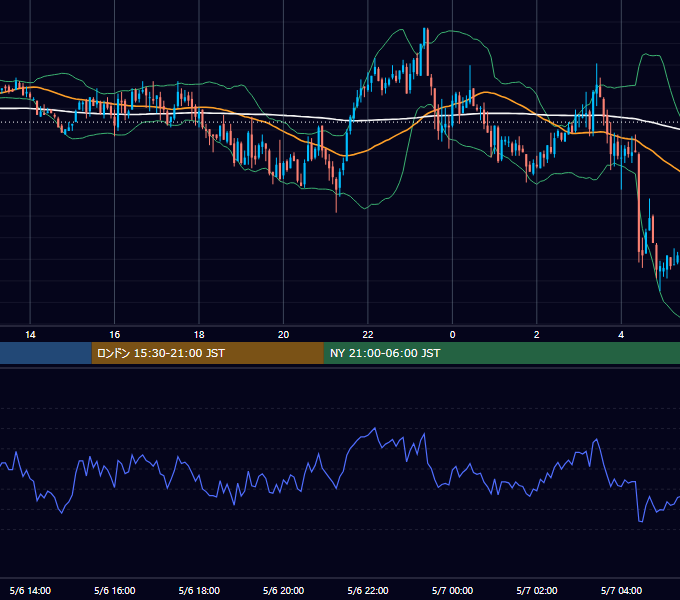
Task: Click the 5/6 20:00 label on indicator axis
Action: click(x=283, y=590)
